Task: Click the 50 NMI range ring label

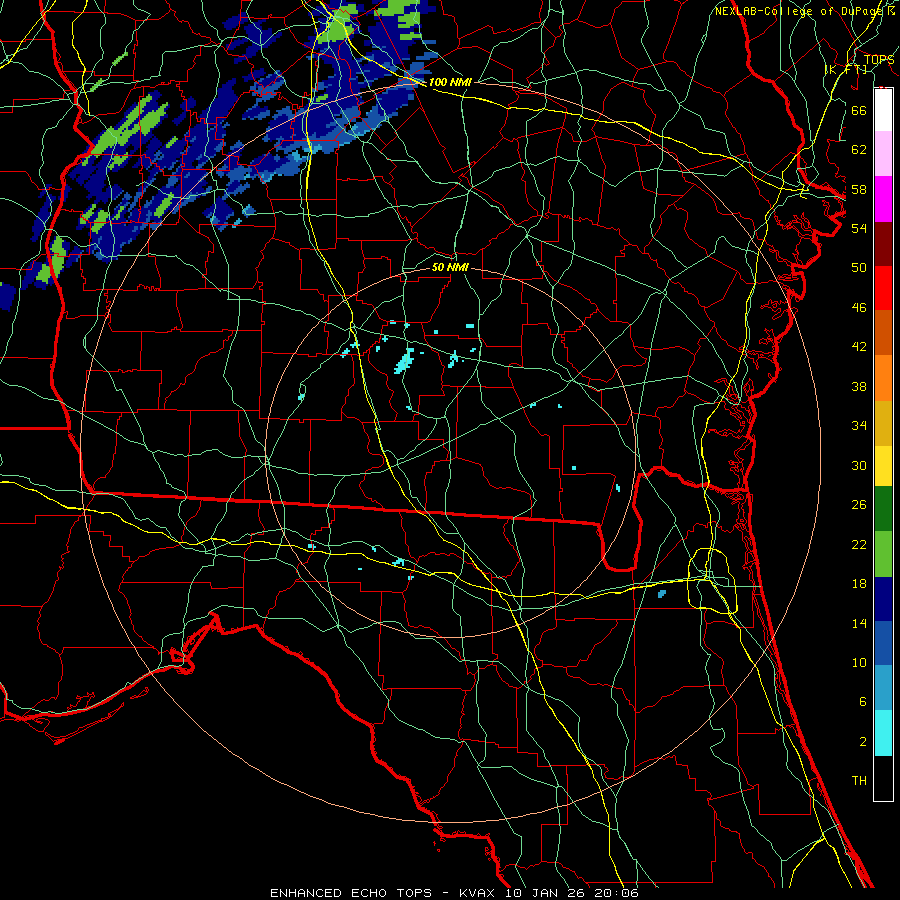Action: (450, 267)
